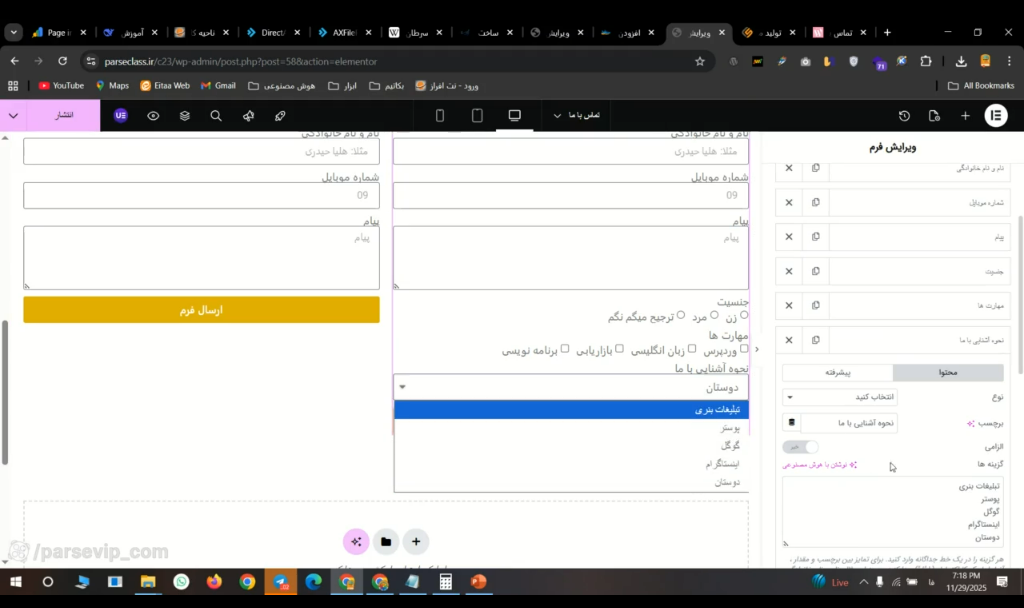
Task: Check the بازاریابی skill checkbox
Action: [x=619, y=349]
